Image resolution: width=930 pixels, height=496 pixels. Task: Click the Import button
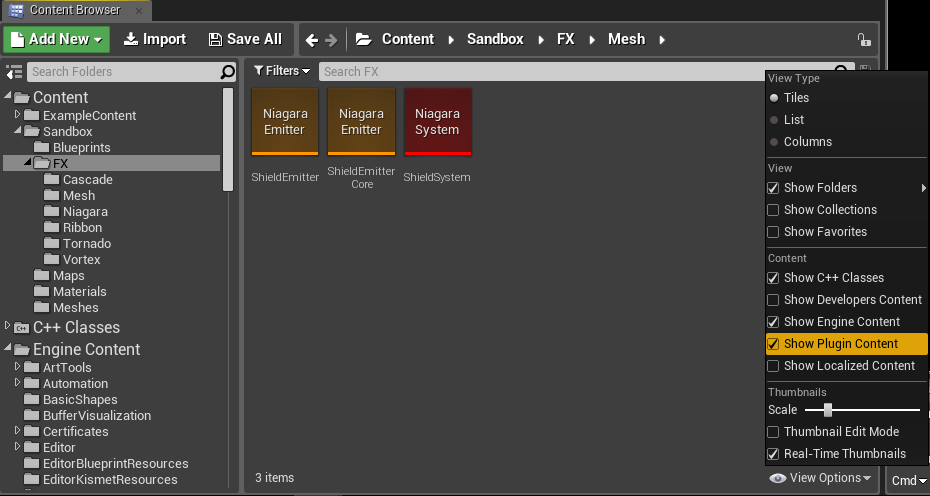155,39
